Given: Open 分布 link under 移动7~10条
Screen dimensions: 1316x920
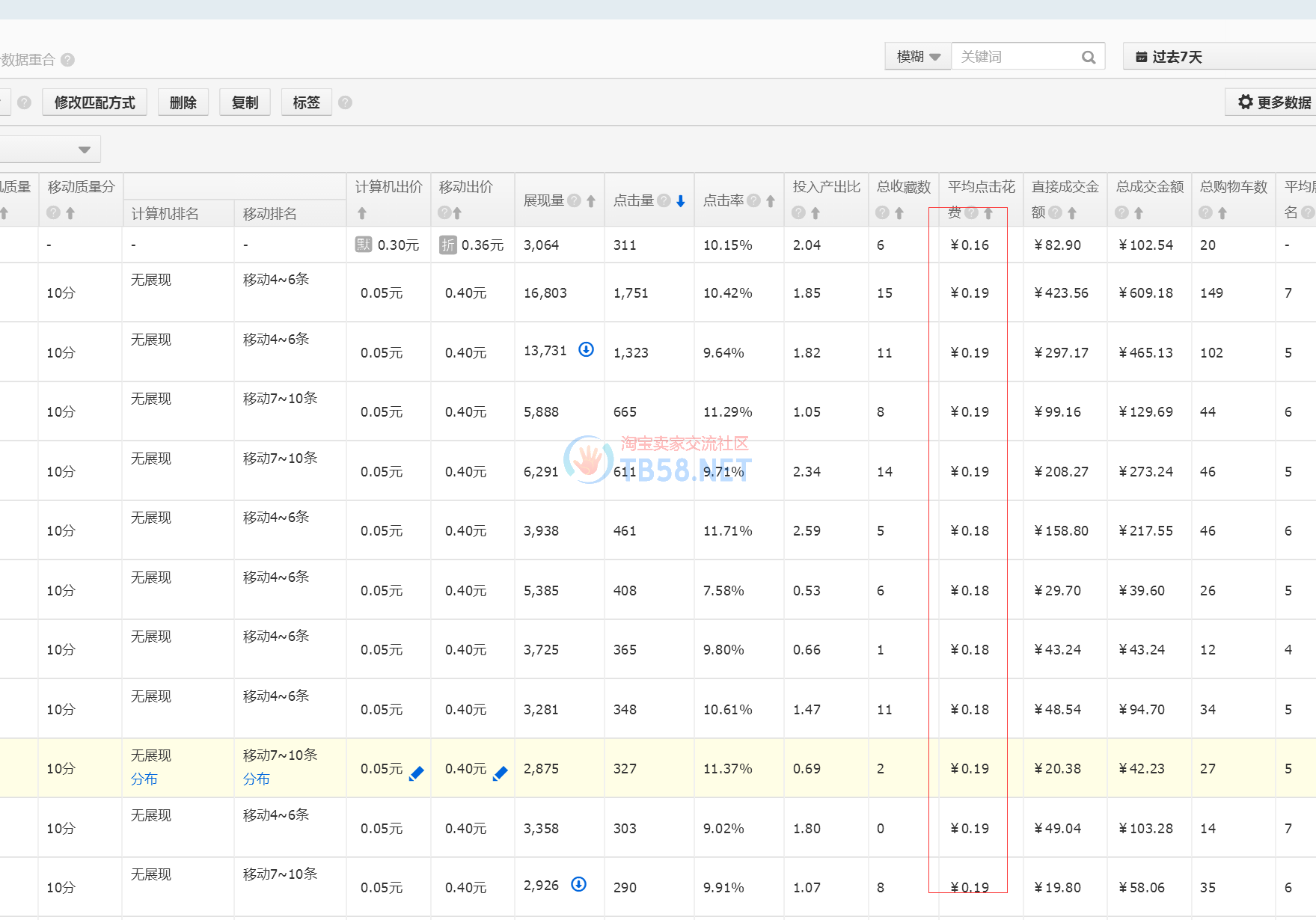Looking at the screenshot, I should pyautogui.click(x=256, y=779).
